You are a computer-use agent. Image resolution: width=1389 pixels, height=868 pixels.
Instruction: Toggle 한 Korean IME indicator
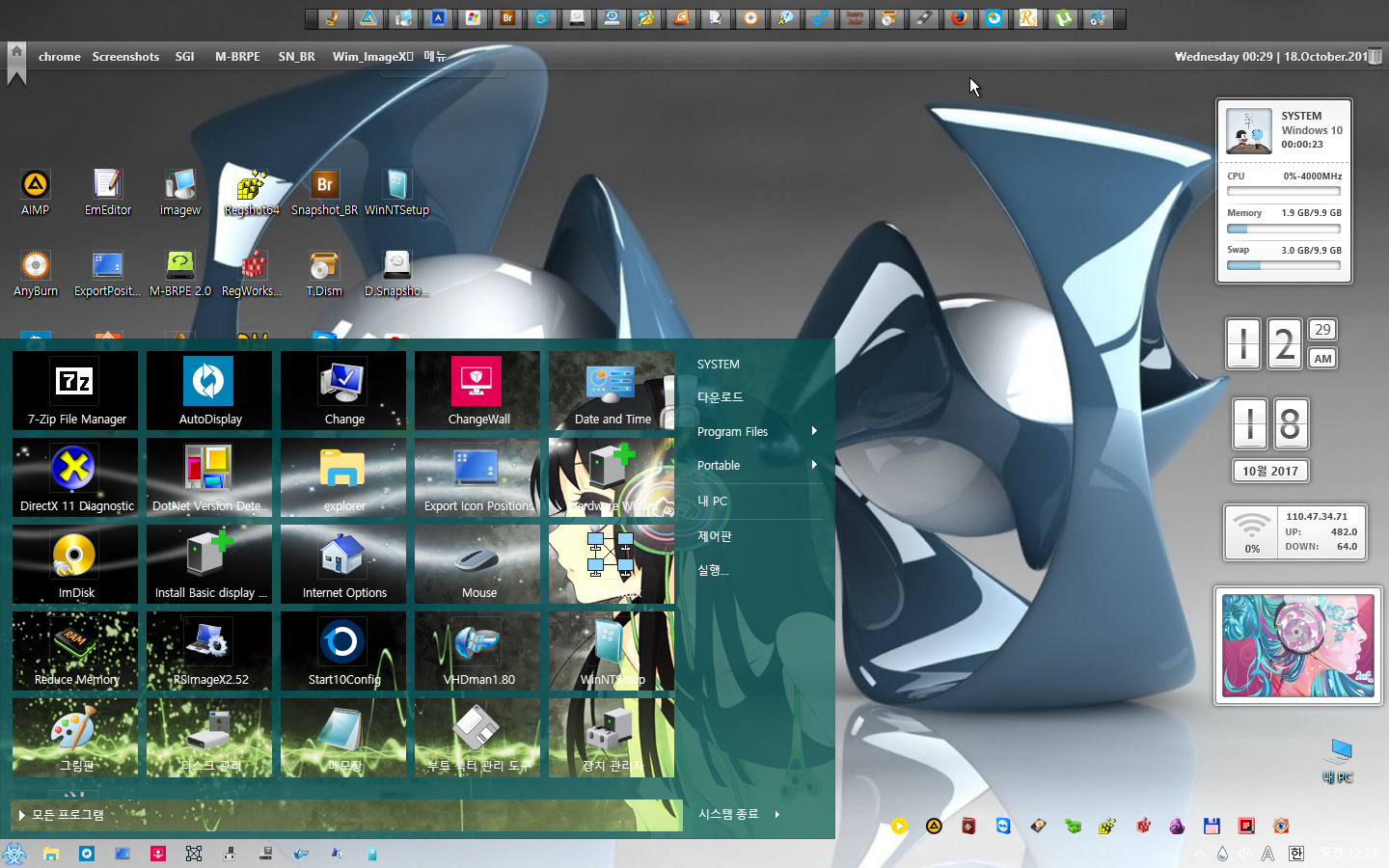point(1296,854)
